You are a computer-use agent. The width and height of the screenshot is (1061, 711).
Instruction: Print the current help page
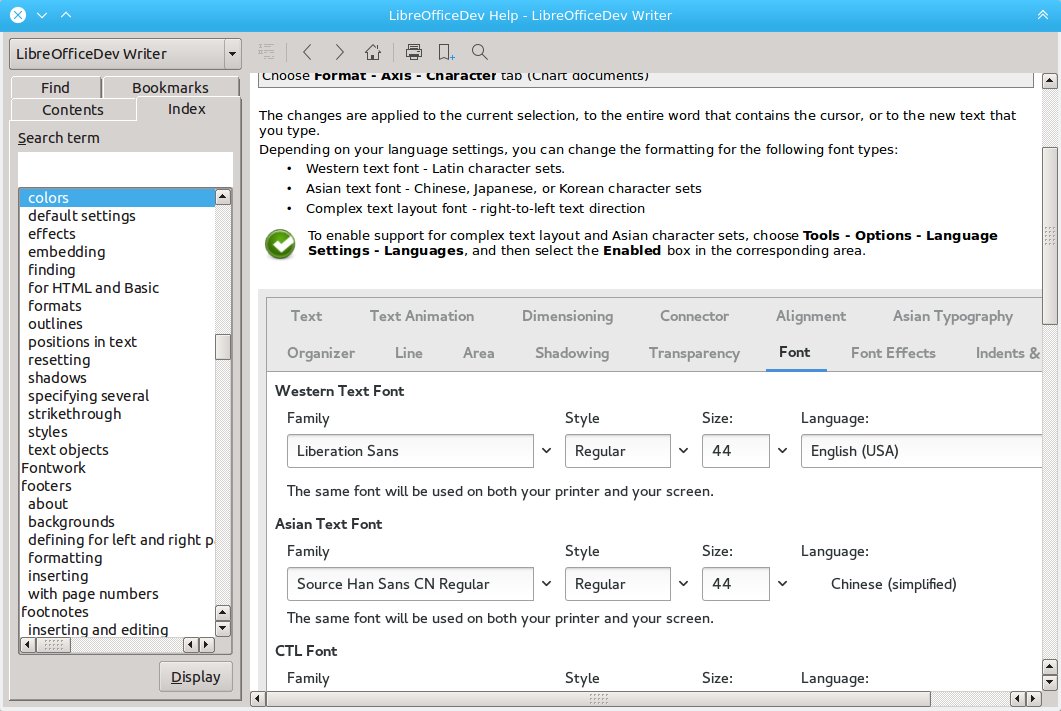pyautogui.click(x=413, y=51)
